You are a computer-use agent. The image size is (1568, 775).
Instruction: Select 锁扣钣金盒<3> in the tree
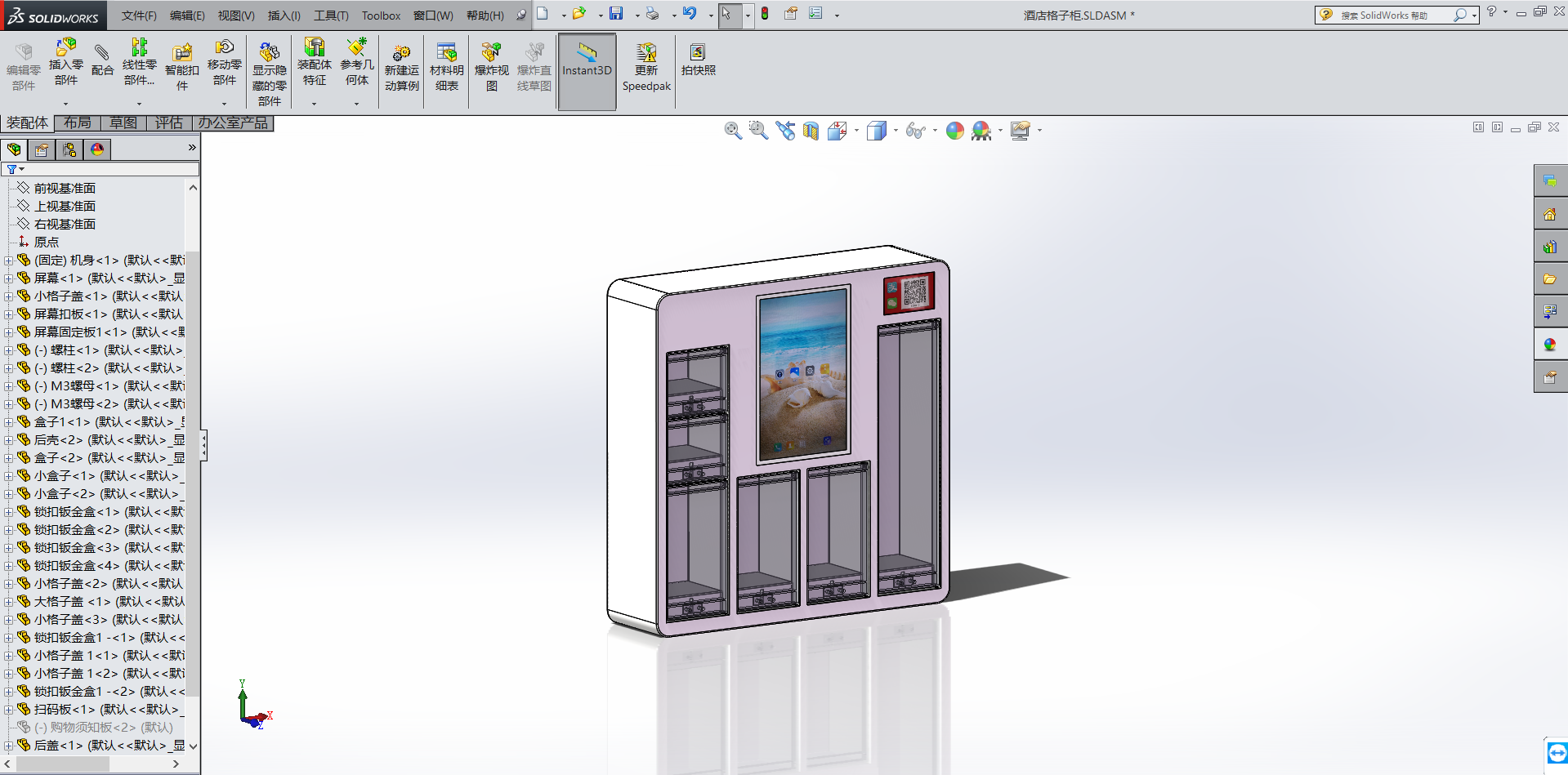coord(109,548)
